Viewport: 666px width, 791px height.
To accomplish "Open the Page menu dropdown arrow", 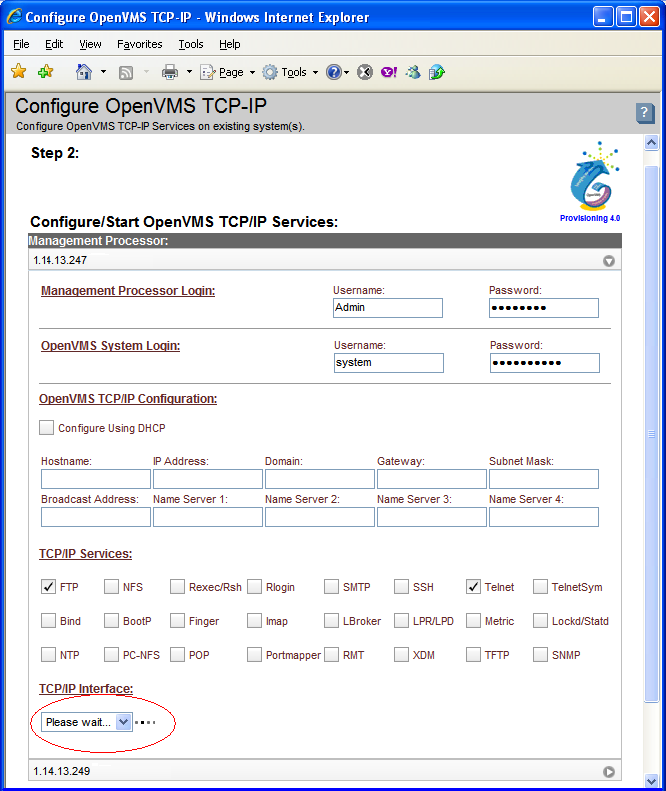I will [x=252, y=73].
